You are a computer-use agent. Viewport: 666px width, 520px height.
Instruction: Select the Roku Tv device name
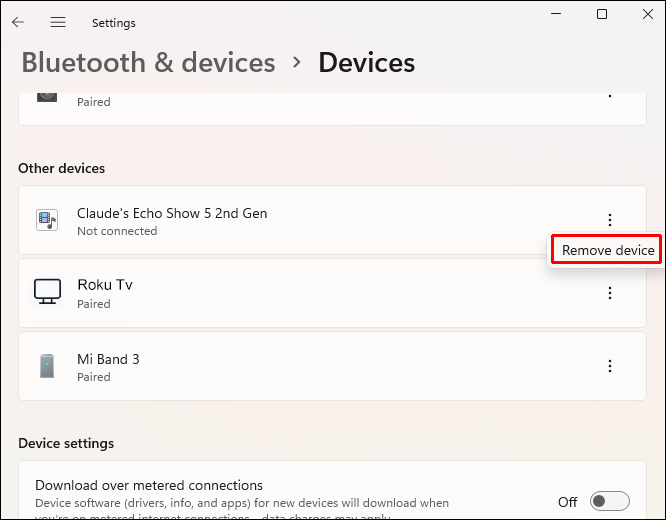pos(105,285)
